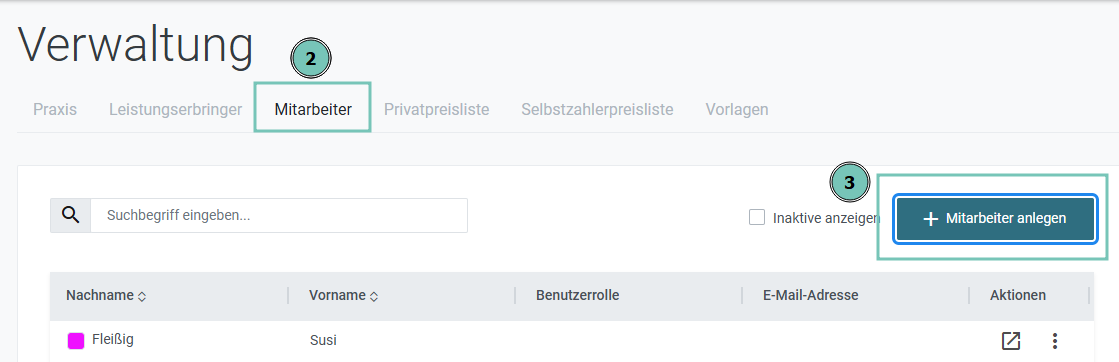This screenshot has width=1119, height=362.
Task: Click the numbered step 3 badge
Action: tap(849, 183)
